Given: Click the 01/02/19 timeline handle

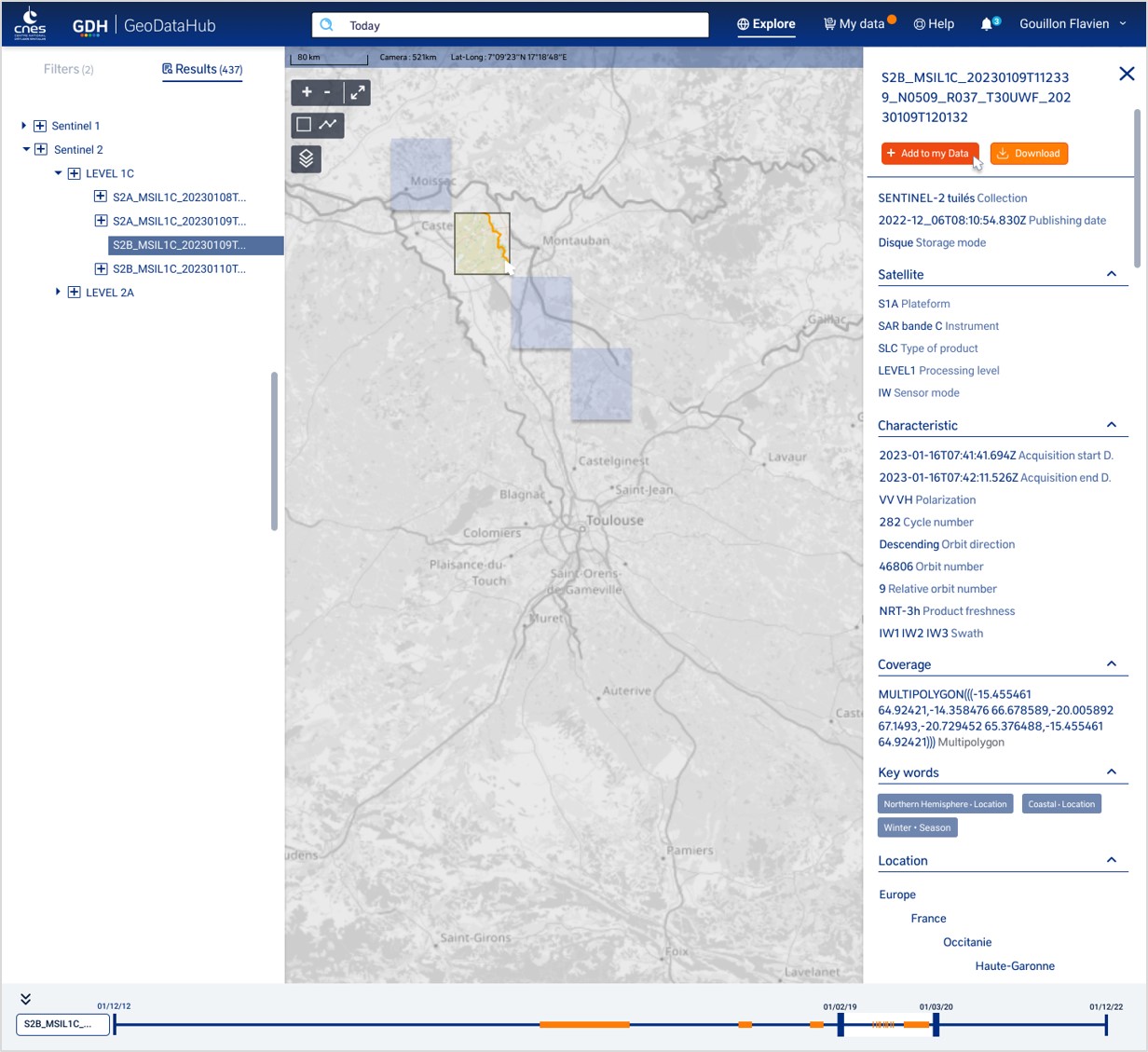Looking at the screenshot, I should point(840,1024).
